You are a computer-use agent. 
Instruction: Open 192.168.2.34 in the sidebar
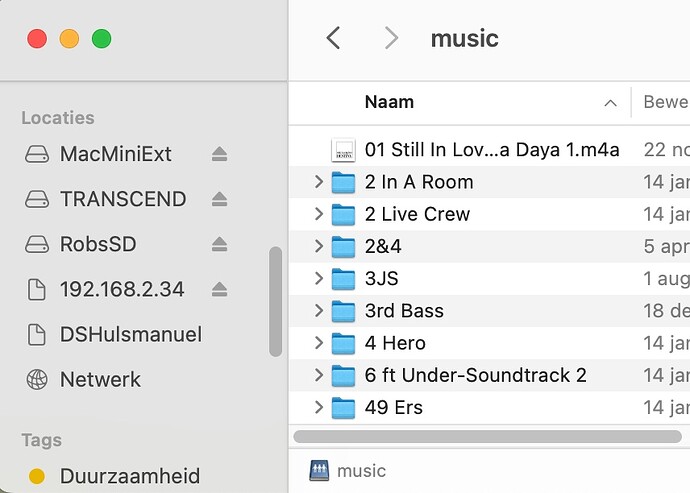point(122,289)
